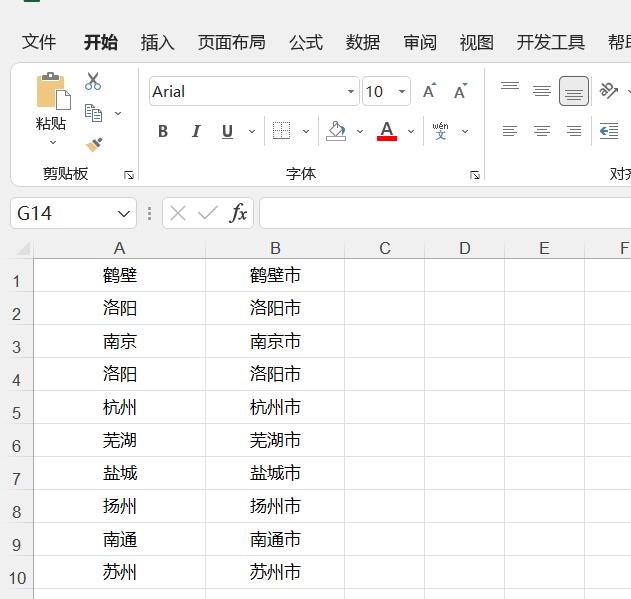Viewport: 631px width, 599px height.
Task: Toggle Italic formatting
Action: pos(196,131)
